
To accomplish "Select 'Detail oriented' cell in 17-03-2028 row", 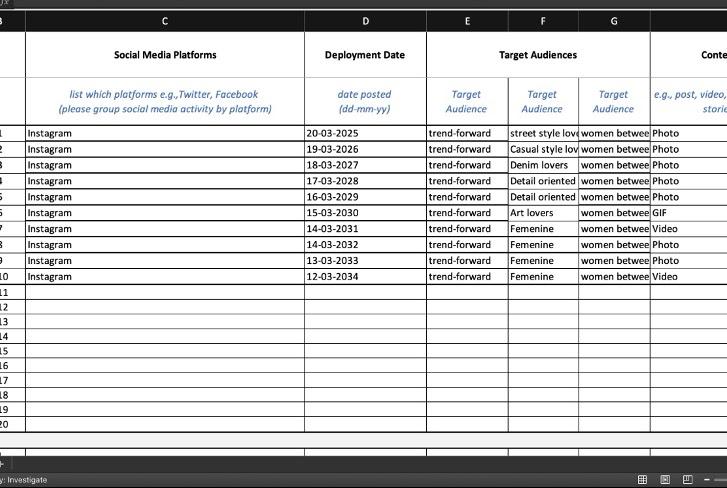I will (x=543, y=181).
